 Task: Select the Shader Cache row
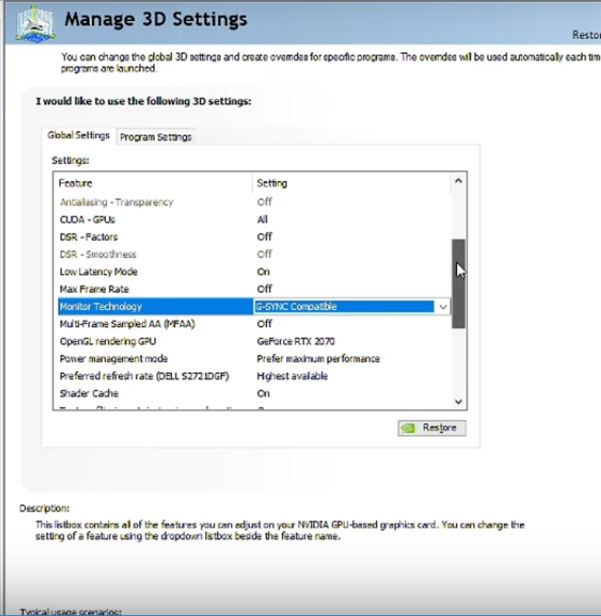point(254,393)
